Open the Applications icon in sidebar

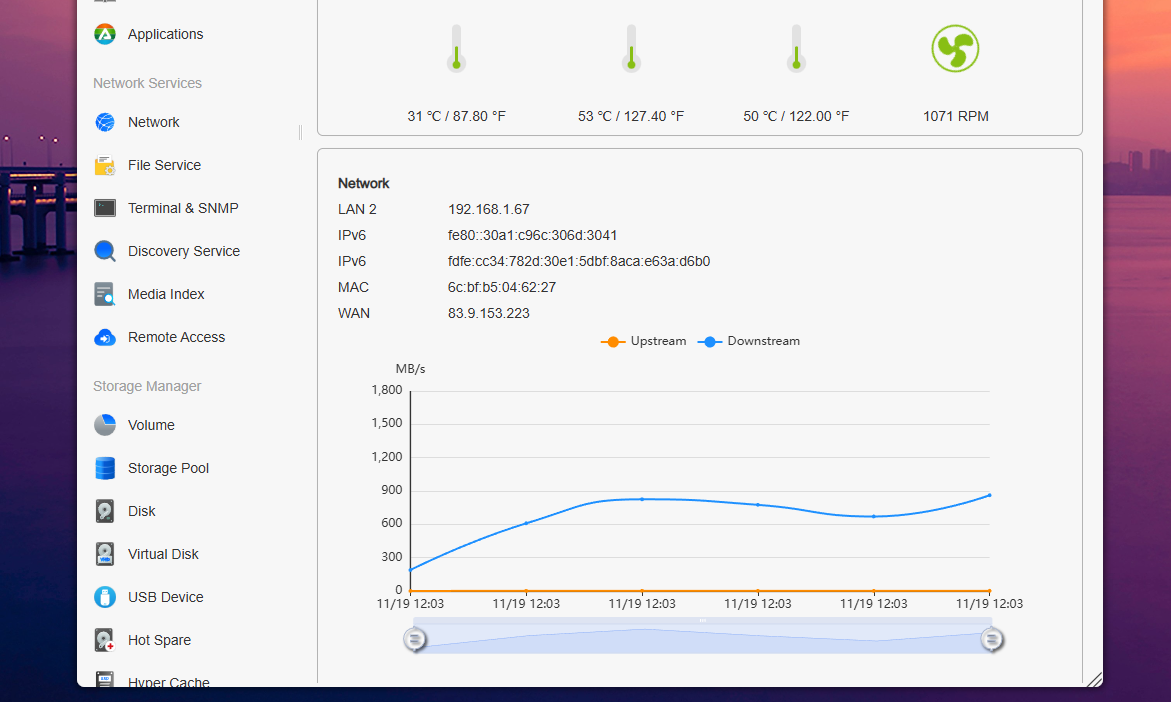pyautogui.click(x=105, y=34)
